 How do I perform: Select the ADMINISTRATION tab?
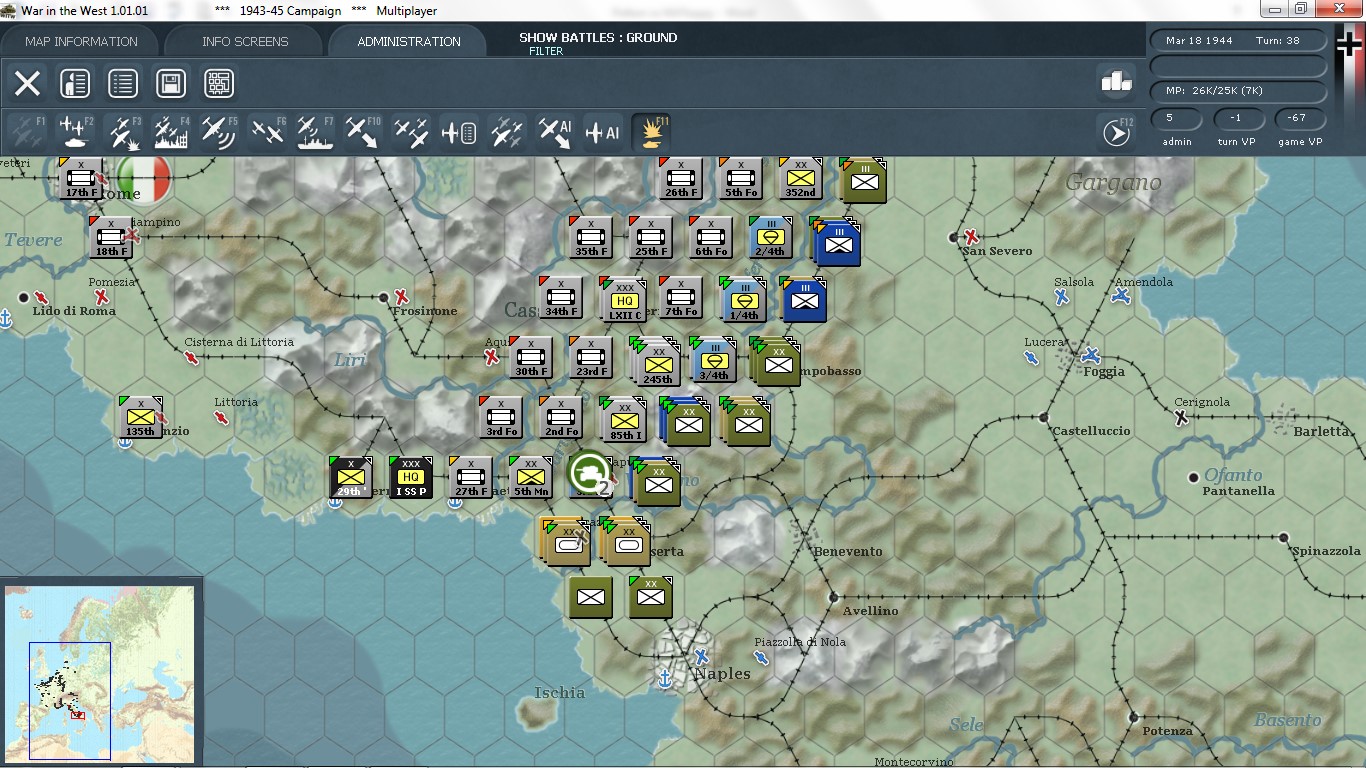point(409,41)
